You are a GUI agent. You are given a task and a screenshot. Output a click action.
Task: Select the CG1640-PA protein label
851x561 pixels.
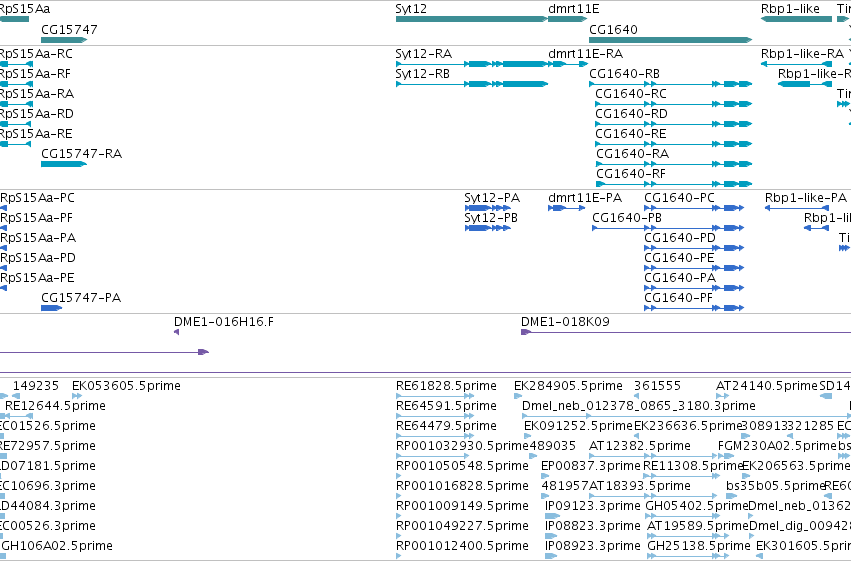pos(680,278)
